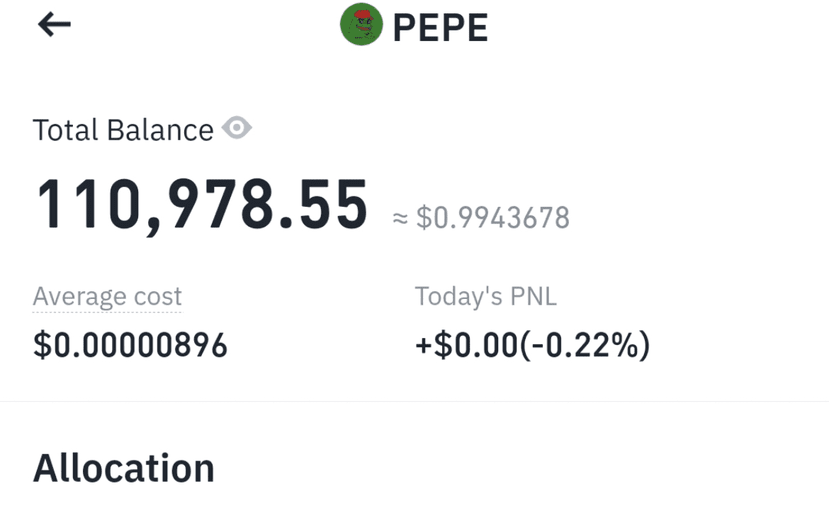
Task: Tap the (-0.22%) percentage change
Action: click(585, 345)
